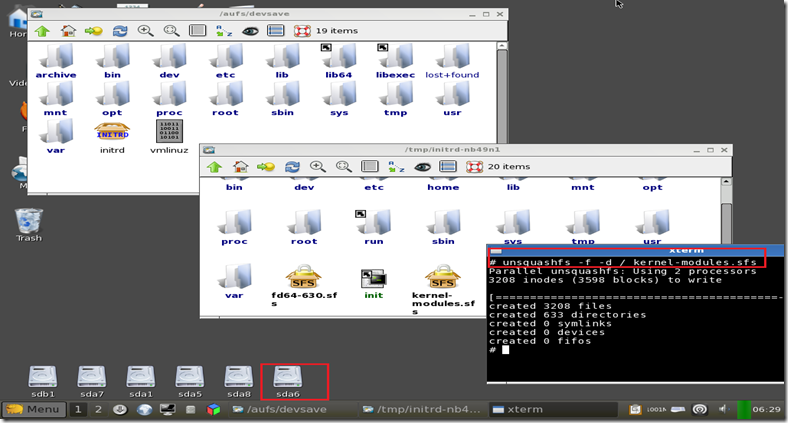Open the Trash desktop icon

tap(29, 225)
